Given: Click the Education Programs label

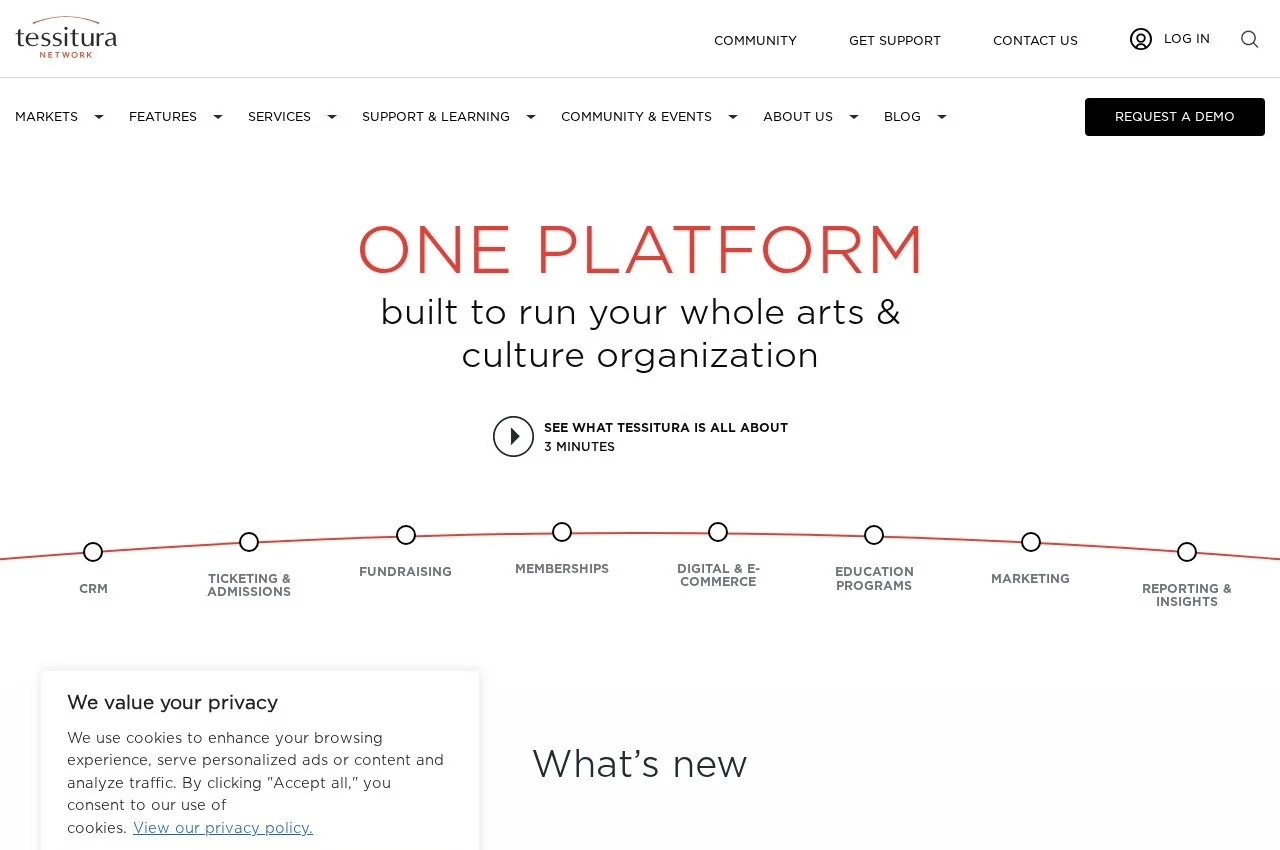Looking at the screenshot, I should (x=874, y=579).
